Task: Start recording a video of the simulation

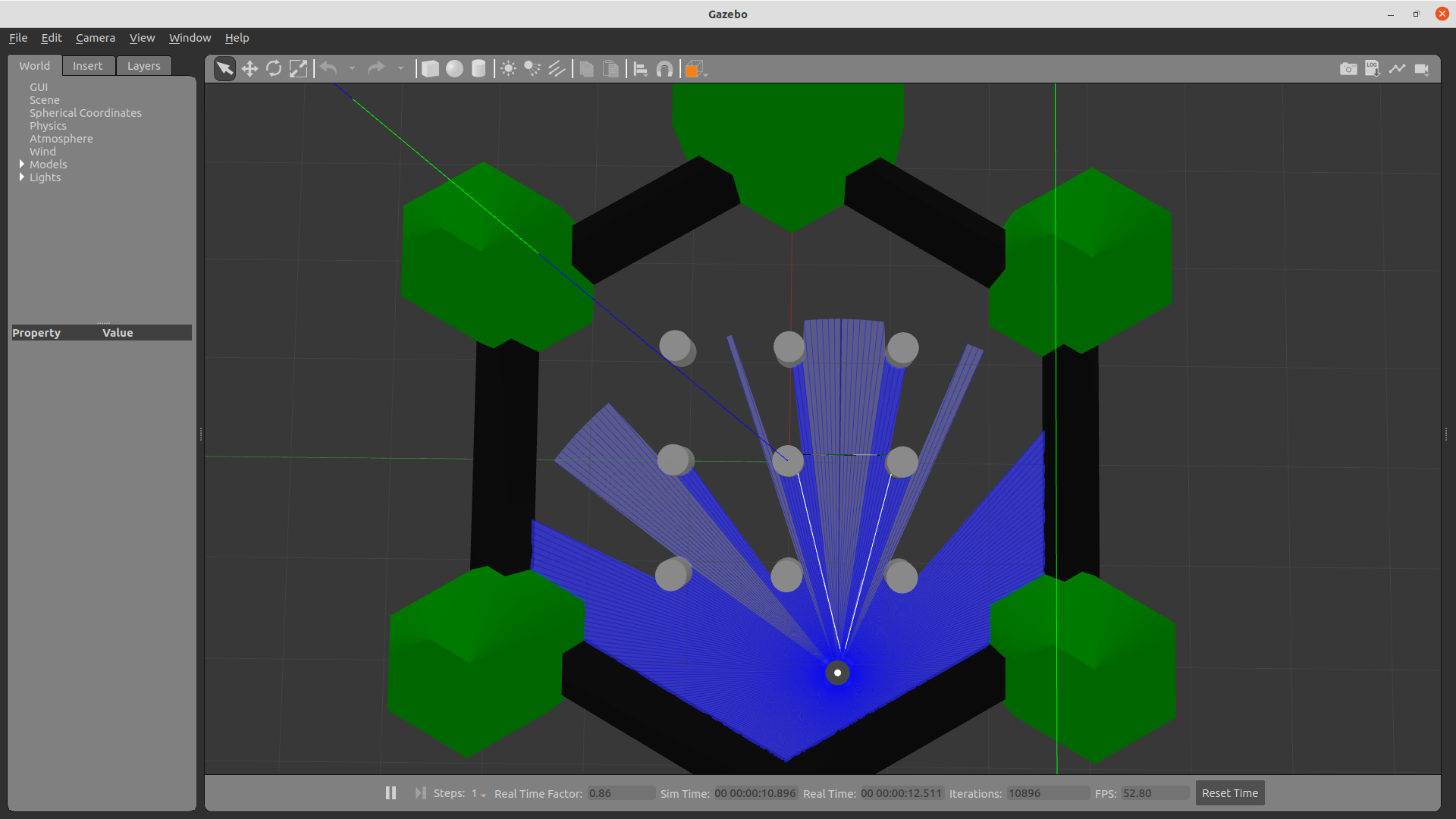Action: click(x=1423, y=68)
